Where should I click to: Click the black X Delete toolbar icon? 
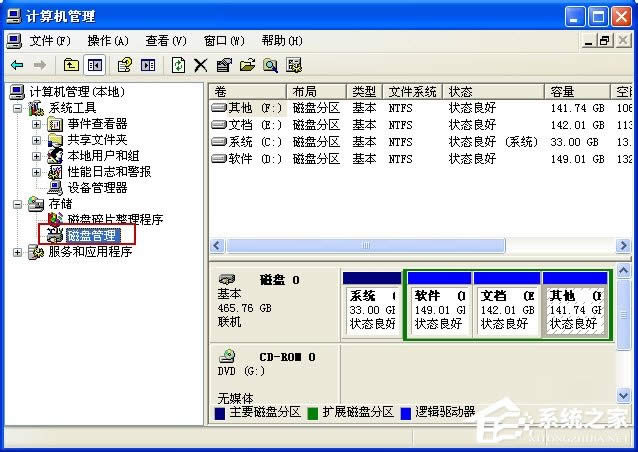pos(200,65)
